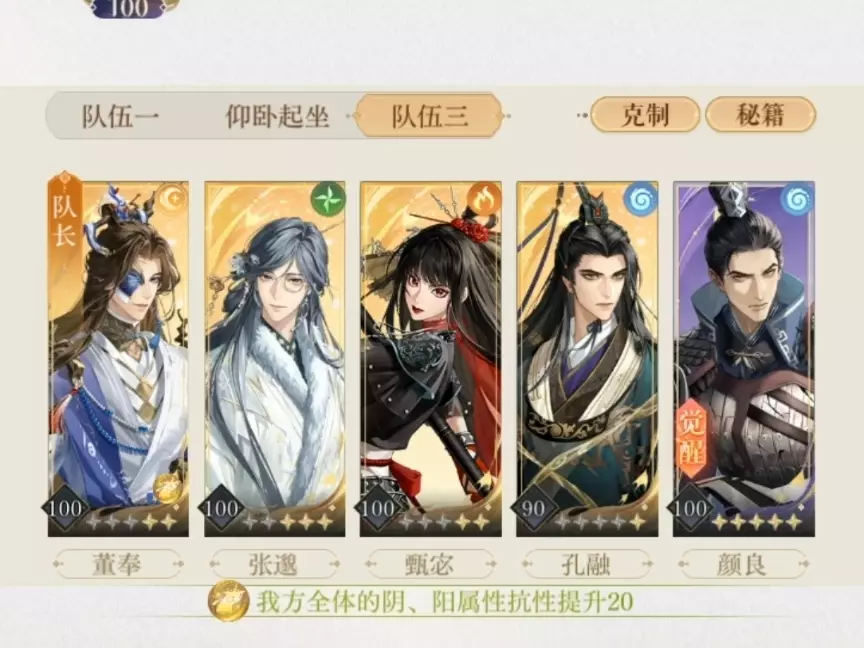Tap the green wind element icon on 张邈's card
The image size is (864, 648).
click(x=329, y=198)
